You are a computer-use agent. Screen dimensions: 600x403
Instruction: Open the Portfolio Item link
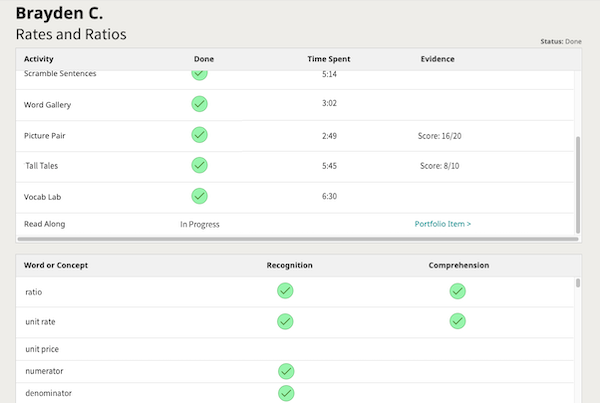point(442,224)
